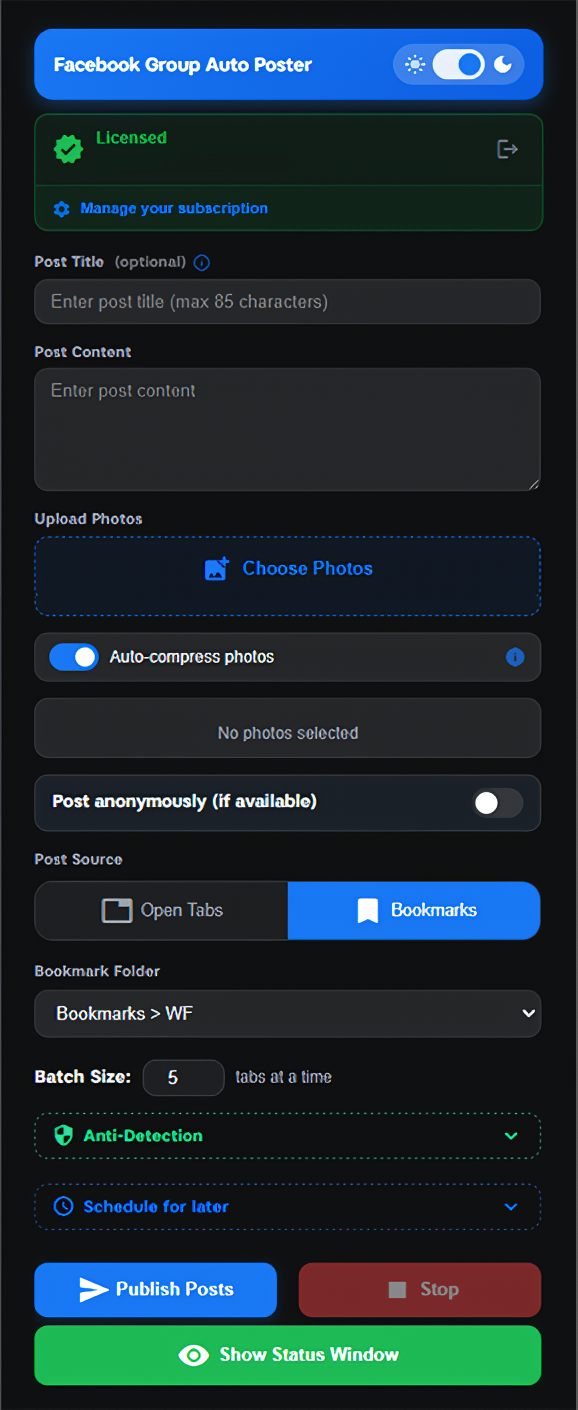Click the clock icon on Schedule for later
This screenshot has height=1410, width=578.
[63, 1206]
